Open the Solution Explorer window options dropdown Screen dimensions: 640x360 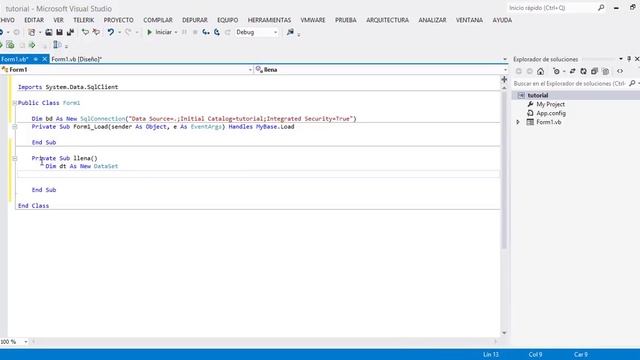[x=621, y=59]
